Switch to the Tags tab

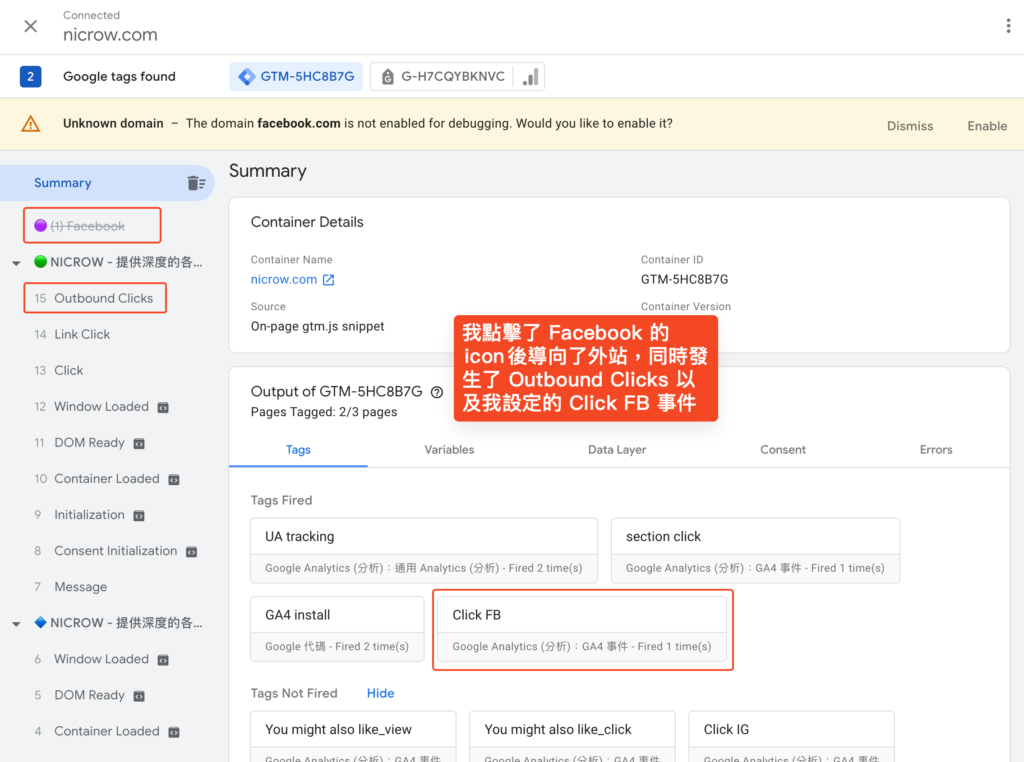tap(298, 449)
